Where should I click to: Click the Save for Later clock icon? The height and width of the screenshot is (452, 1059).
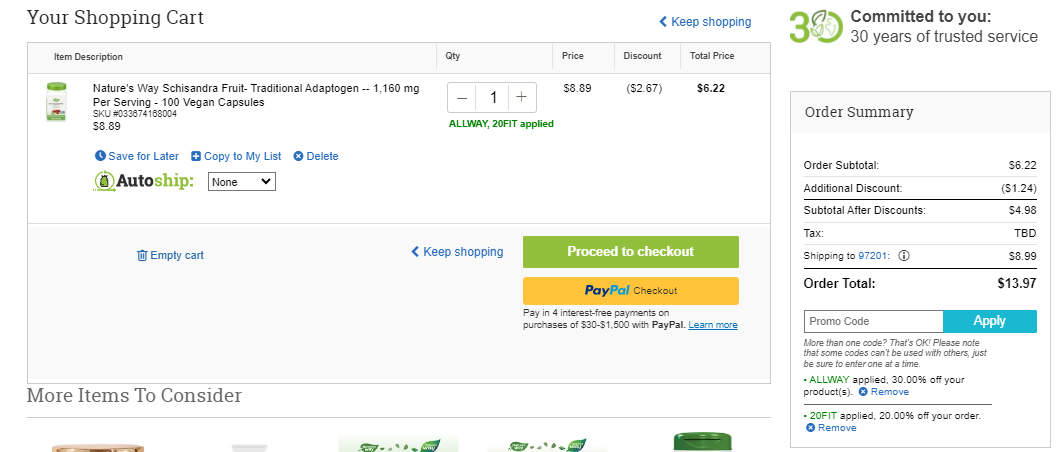click(100, 156)
